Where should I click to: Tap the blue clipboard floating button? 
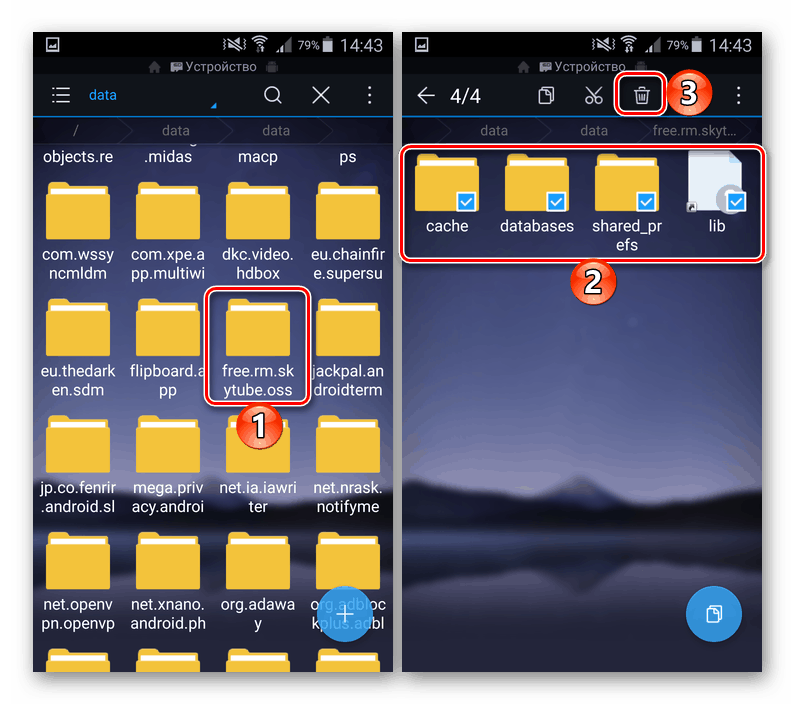(714, 614)
